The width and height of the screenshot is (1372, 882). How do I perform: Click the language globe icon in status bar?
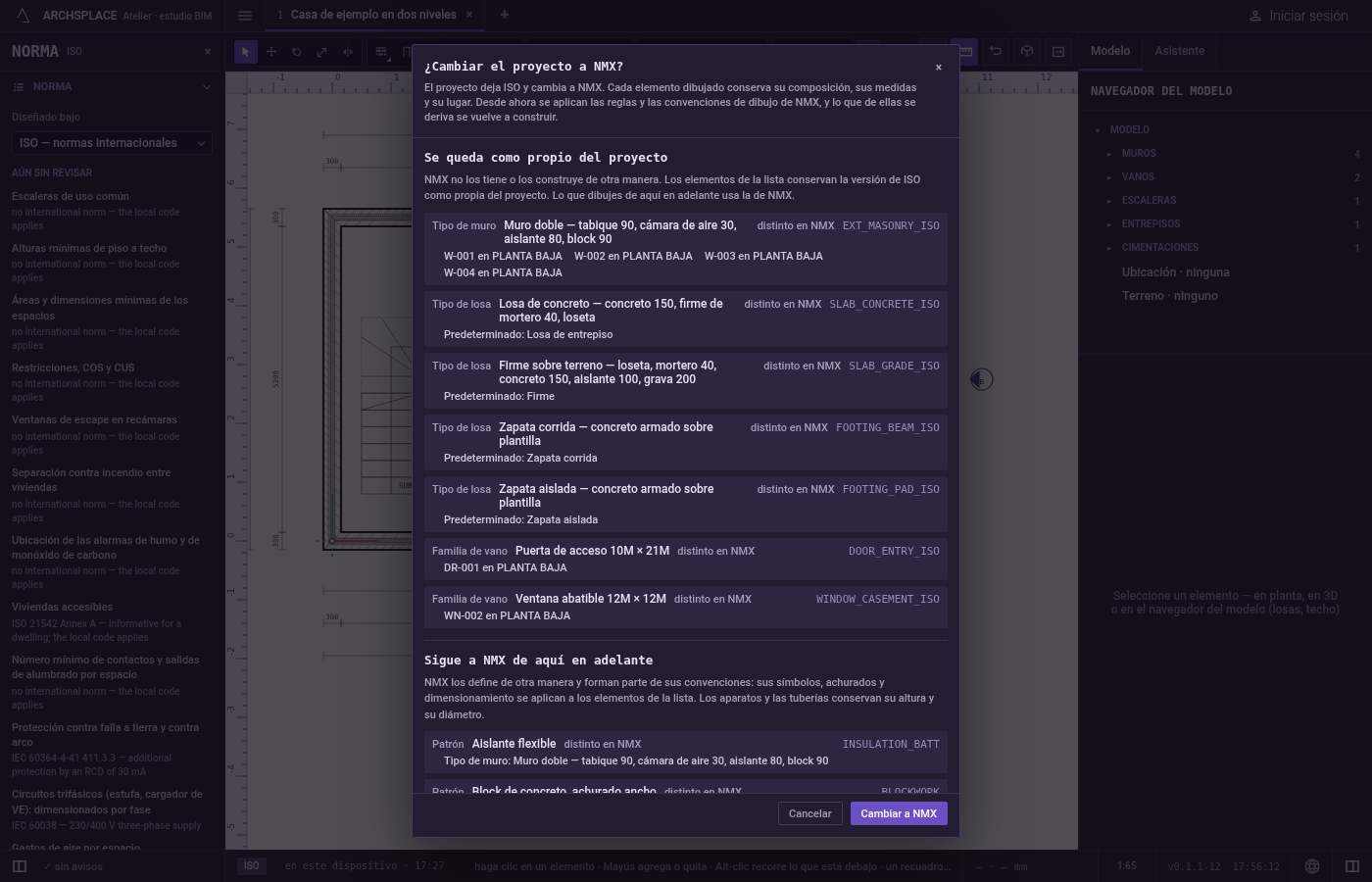click(x=1312, y=866)
